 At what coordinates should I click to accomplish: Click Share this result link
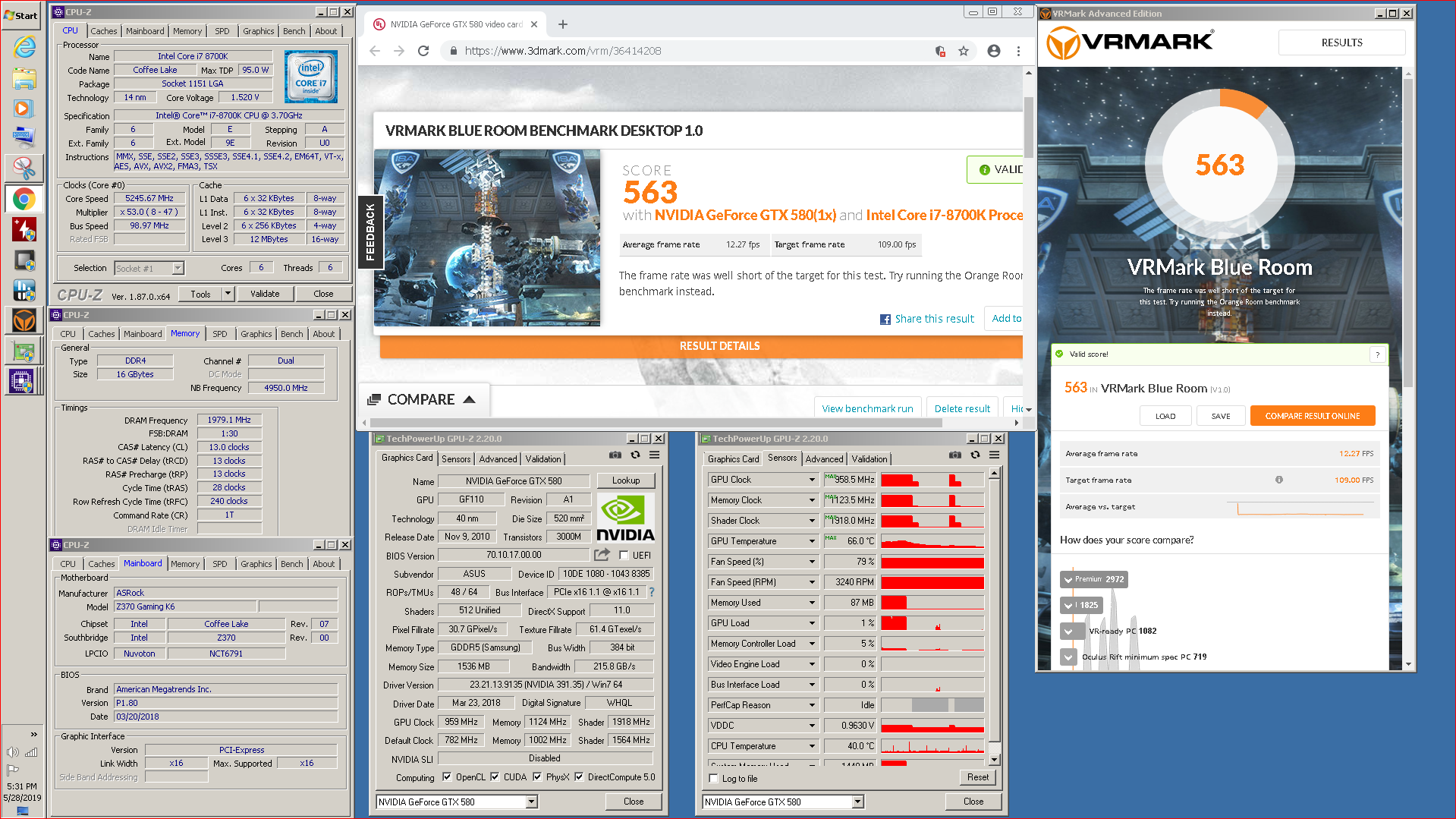934,320
